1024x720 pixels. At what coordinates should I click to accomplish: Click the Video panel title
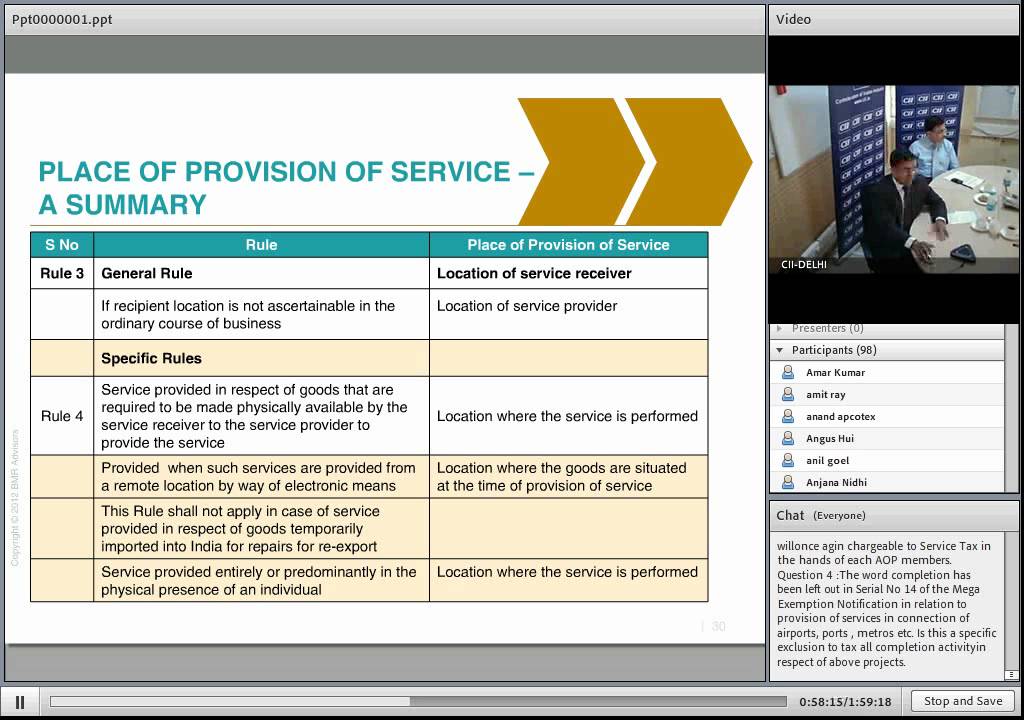(x=793, y=20)
